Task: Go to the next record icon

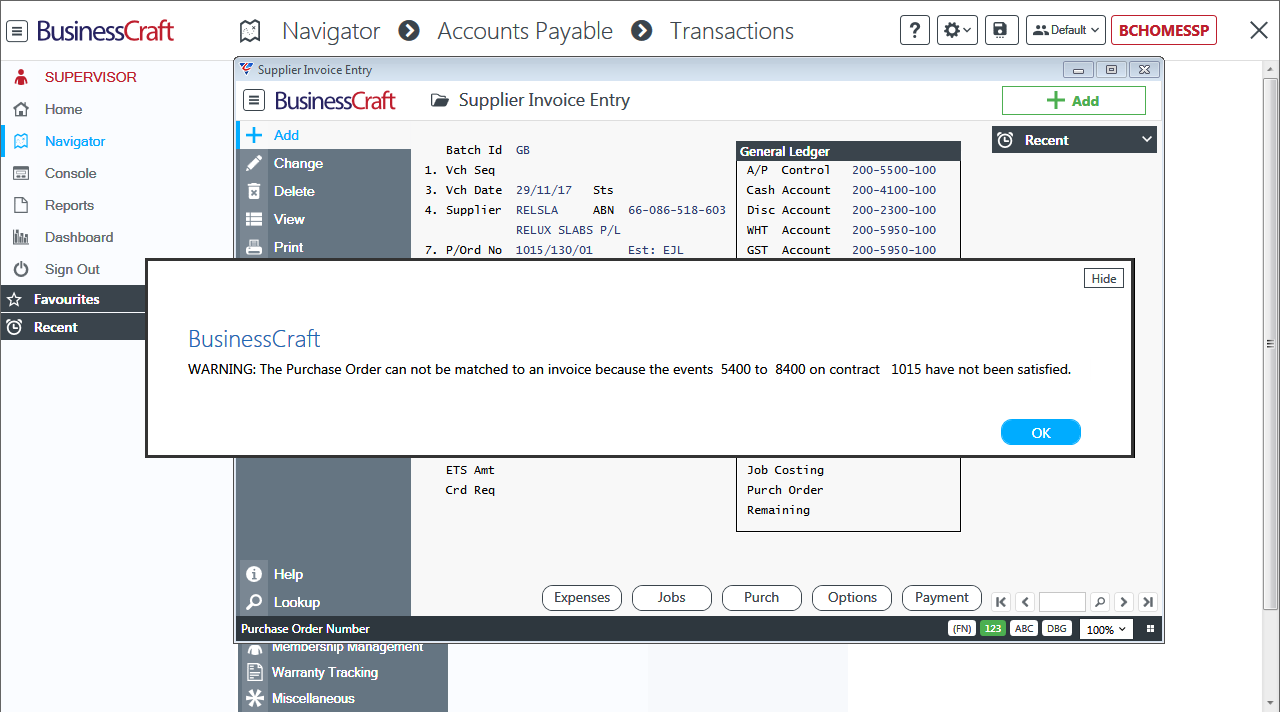Action: pyautogui.click(x=1124, y=602)
